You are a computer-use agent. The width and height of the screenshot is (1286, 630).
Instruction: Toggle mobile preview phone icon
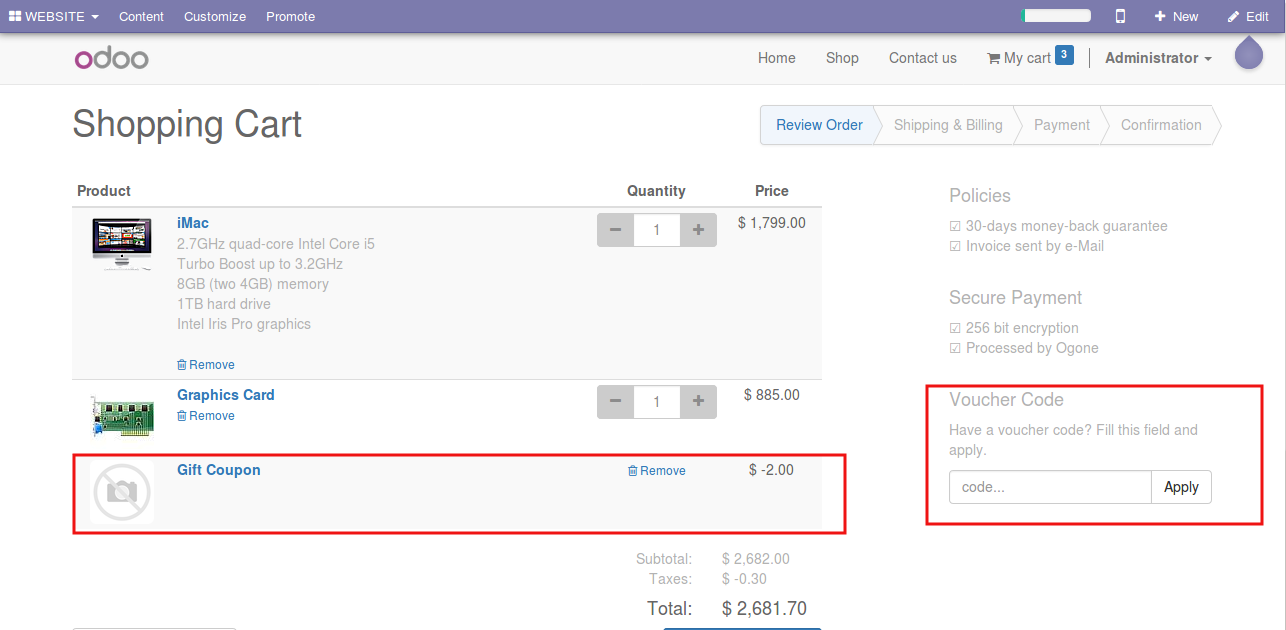coord(1120,16)
